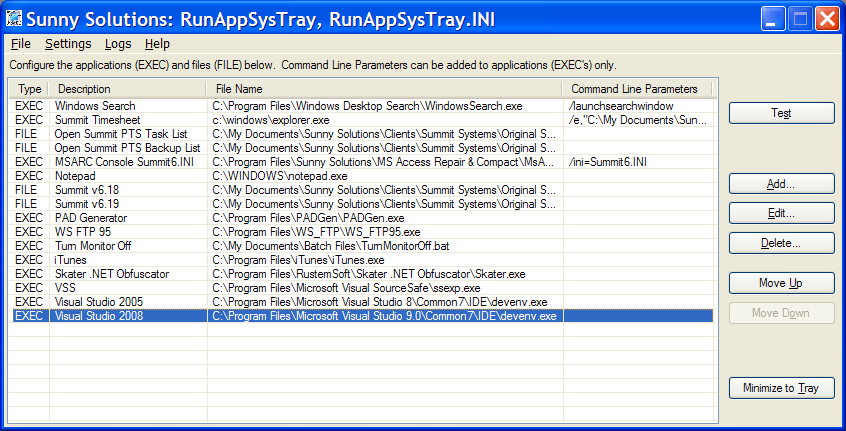The image size is (846, 431).
Task: Select Open Summit PTS Task List row
Action: [363, 134]
